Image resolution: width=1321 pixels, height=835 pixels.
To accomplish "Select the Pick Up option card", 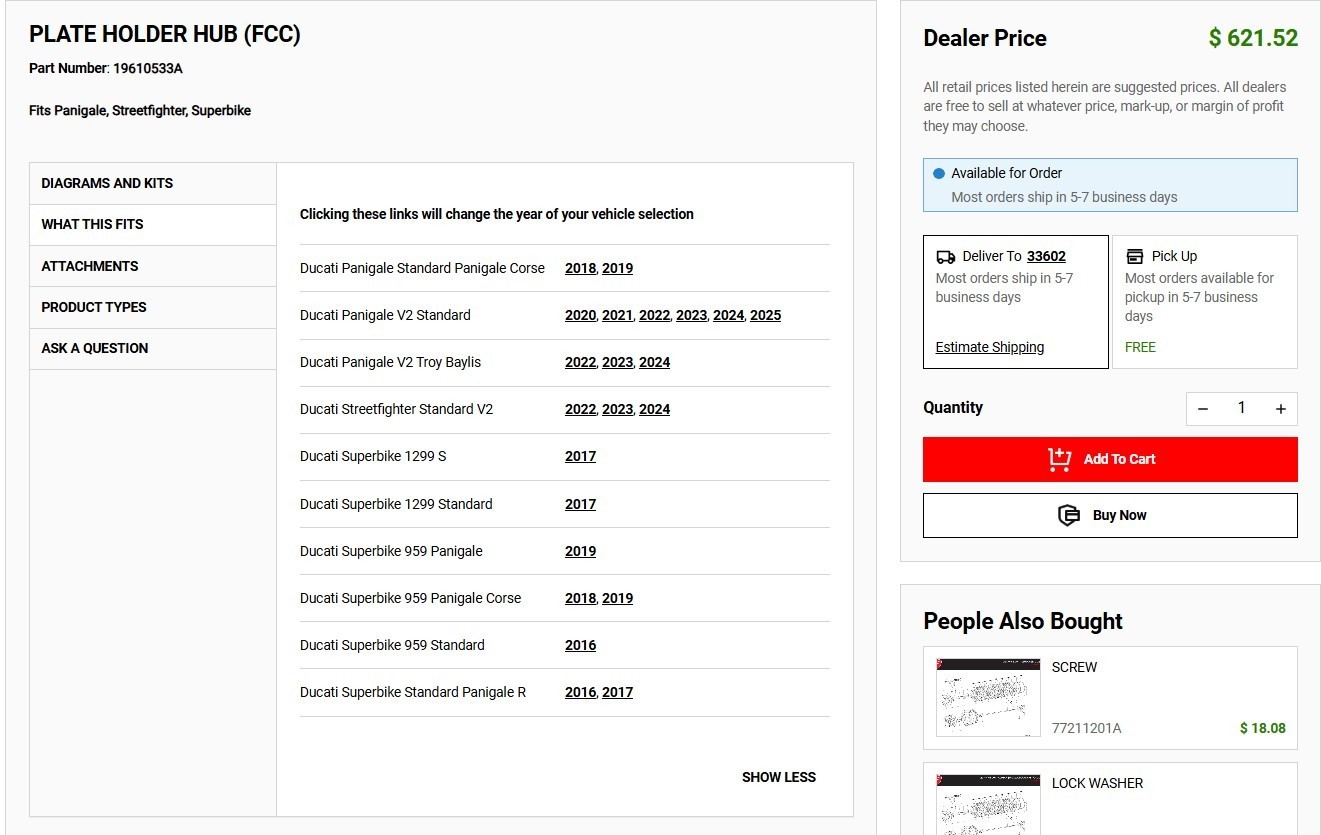I will [1205, 302].
